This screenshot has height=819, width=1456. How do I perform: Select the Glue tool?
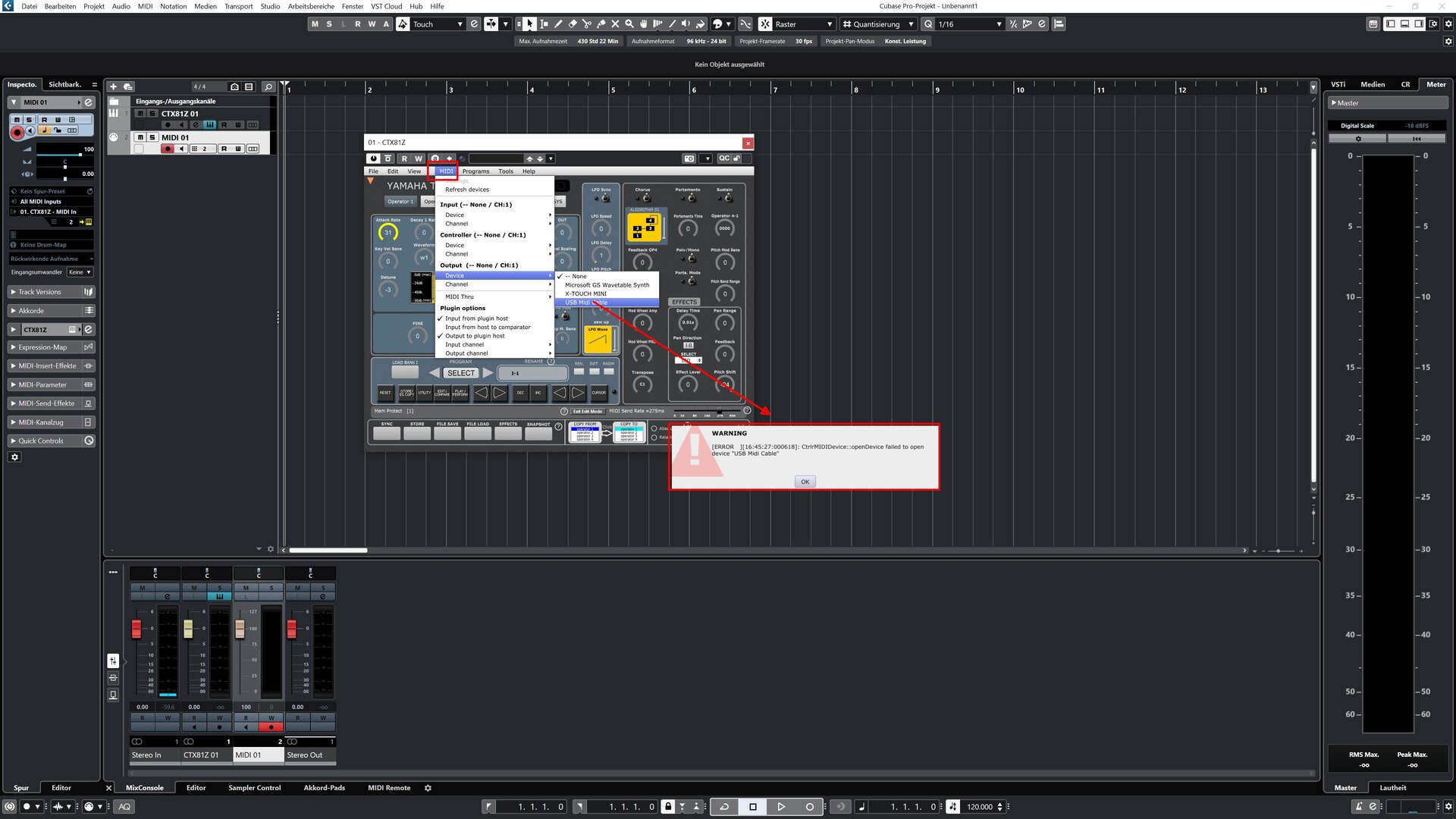601,24
